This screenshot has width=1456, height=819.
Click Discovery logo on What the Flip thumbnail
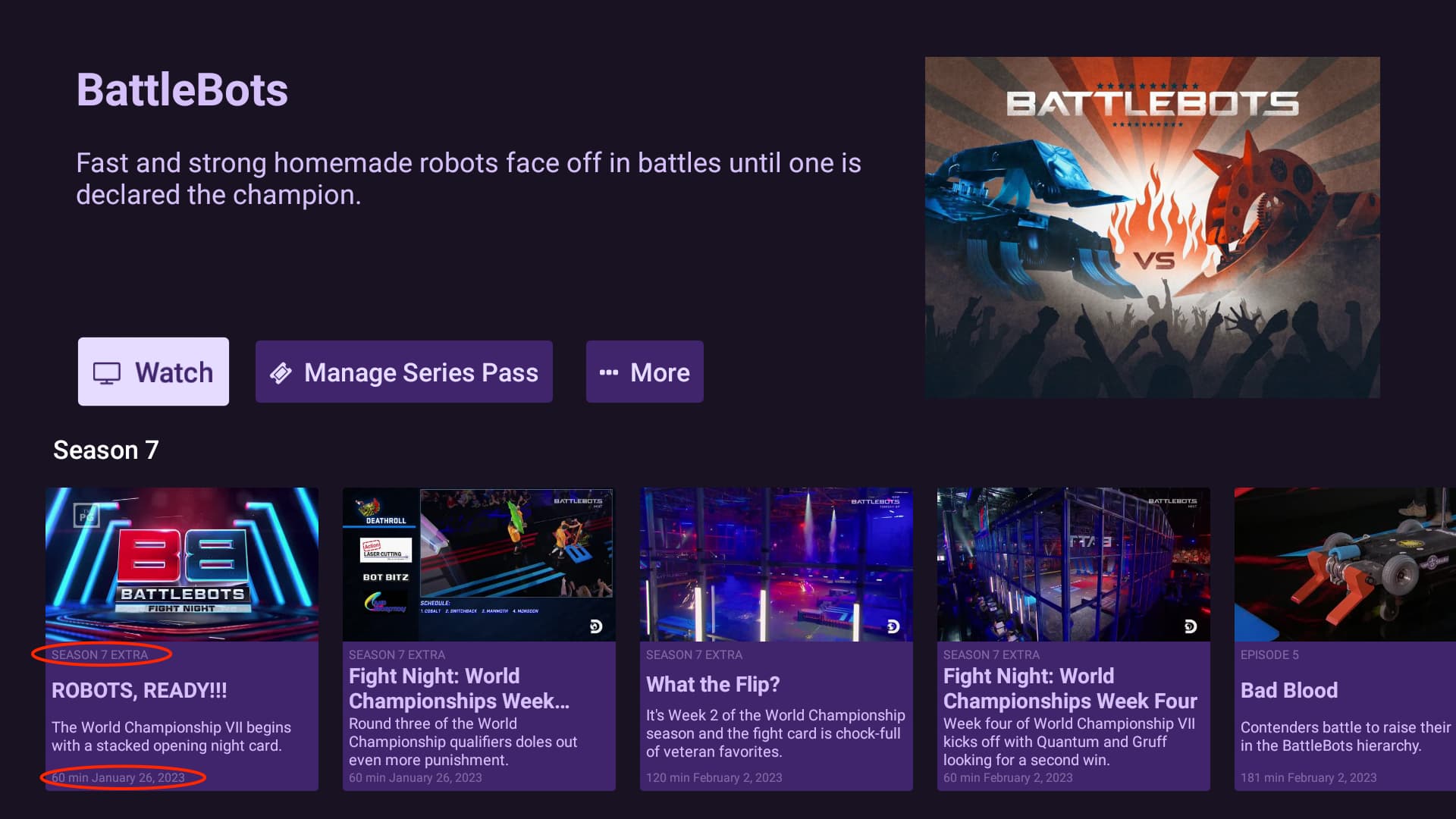pyautogui.click(x=893, y=626)
